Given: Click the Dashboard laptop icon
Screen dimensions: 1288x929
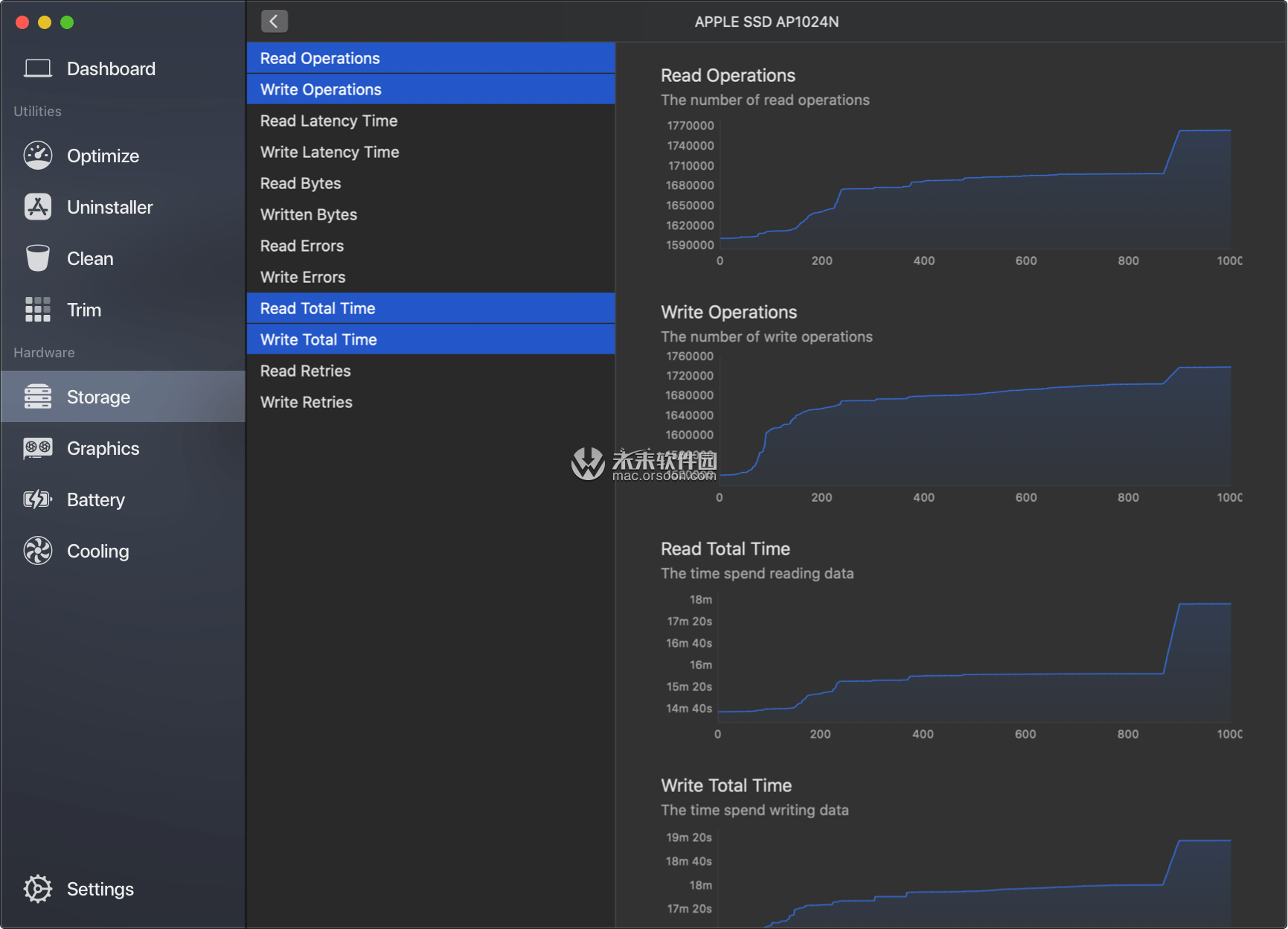Looking at the screenshot, I should click(38, 68).
